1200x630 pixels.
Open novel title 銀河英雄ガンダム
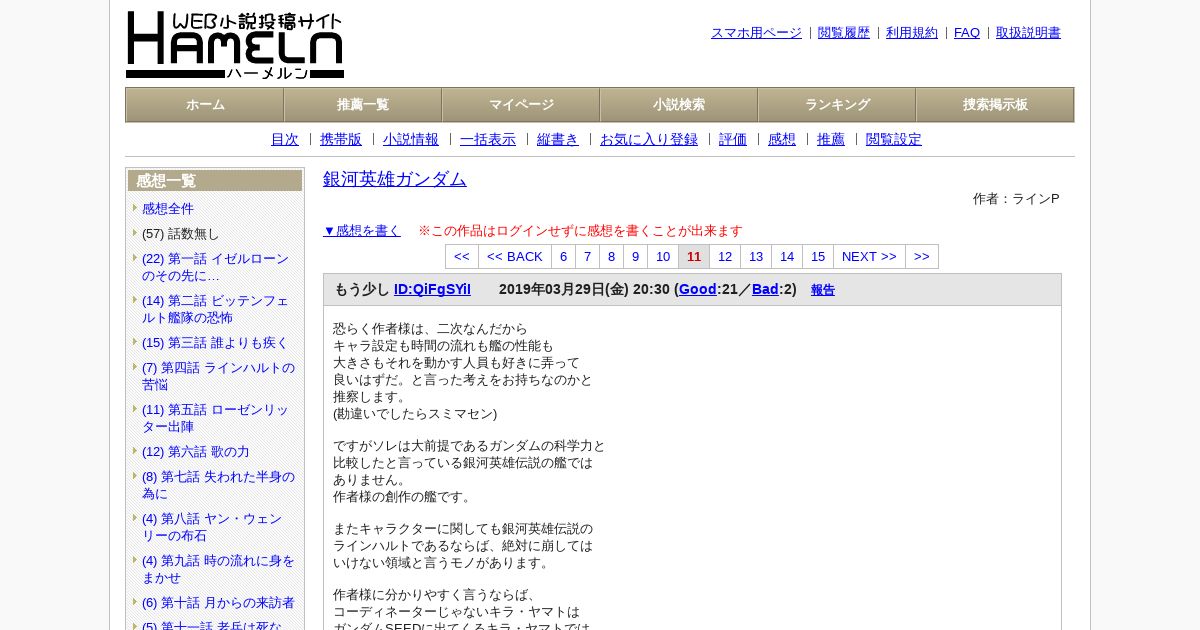[x=395, y=179]
